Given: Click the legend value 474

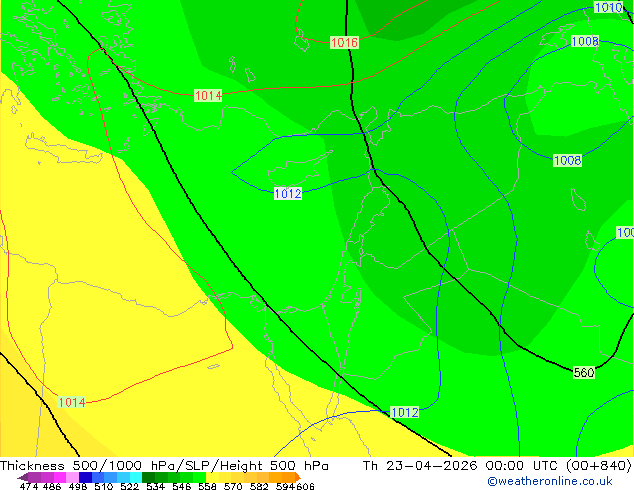Looking at the screenshot, I should point(29,486).
